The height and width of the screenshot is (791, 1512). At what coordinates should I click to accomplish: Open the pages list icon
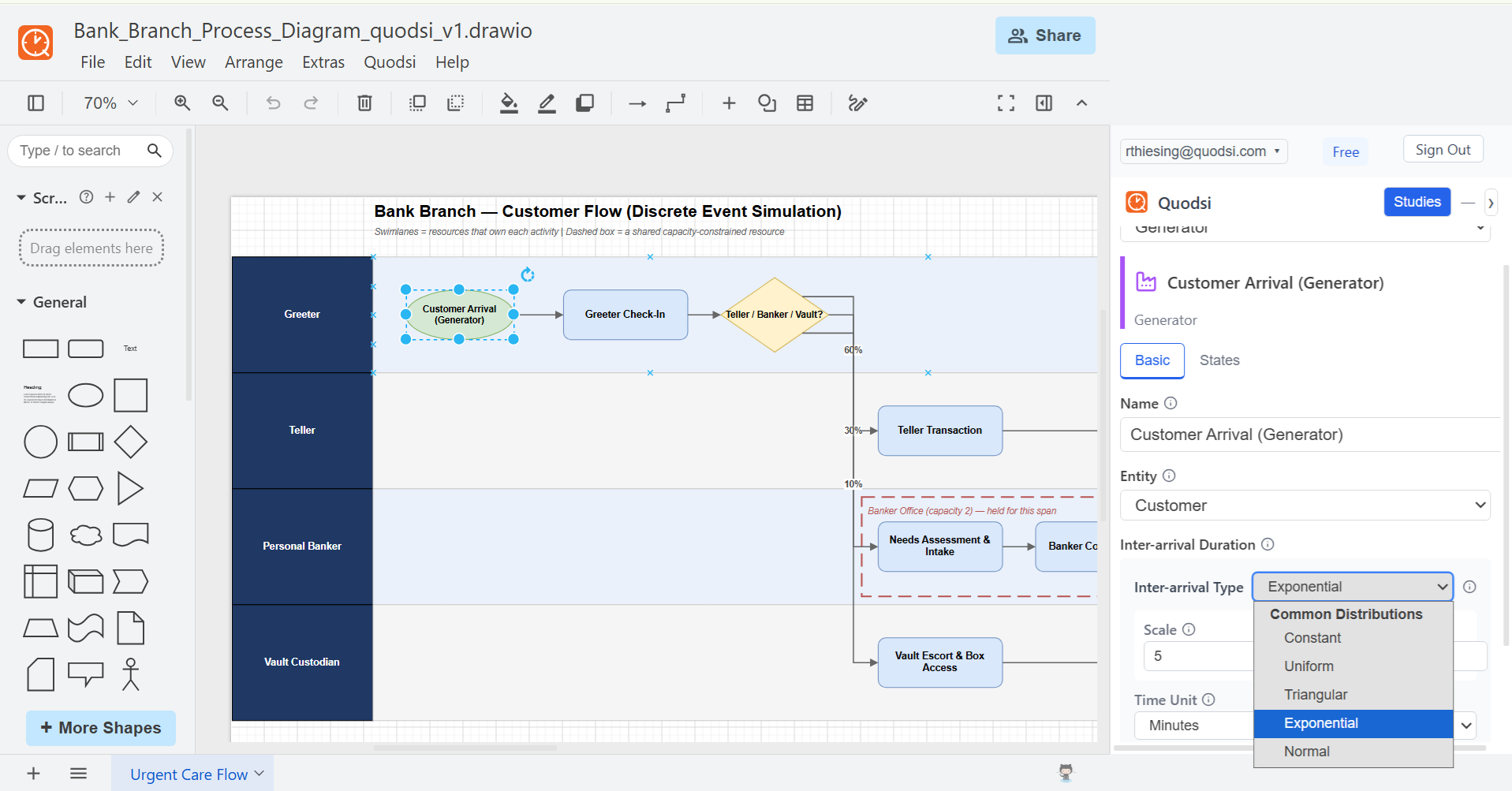(x=78, y=774)
